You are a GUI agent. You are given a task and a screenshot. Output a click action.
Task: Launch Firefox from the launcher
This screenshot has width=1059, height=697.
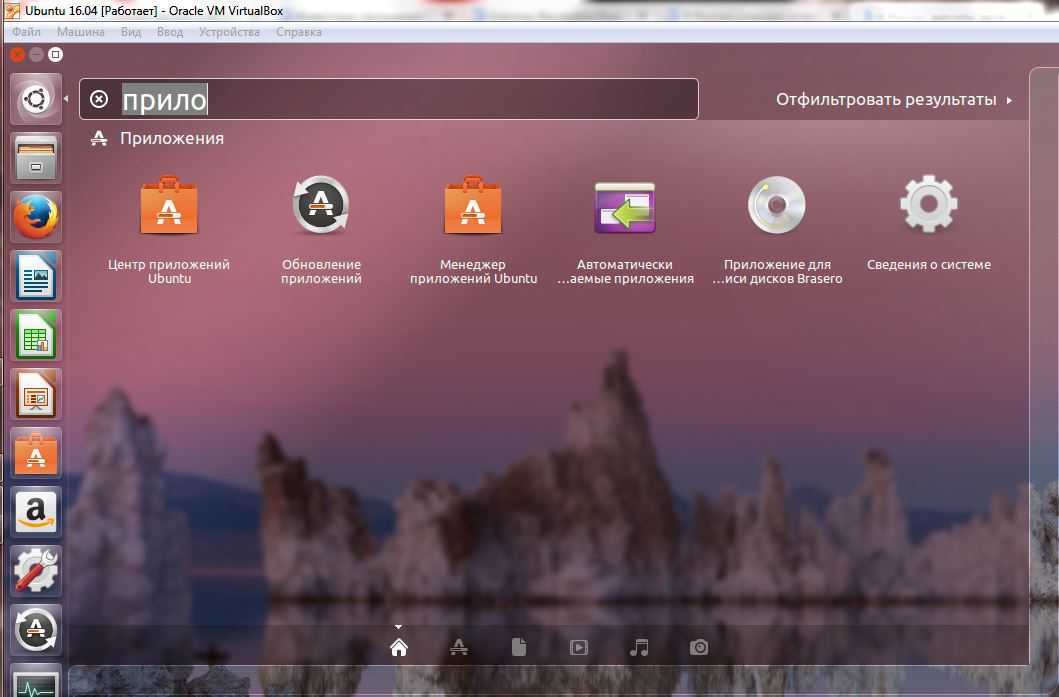(x=36, y=217)
